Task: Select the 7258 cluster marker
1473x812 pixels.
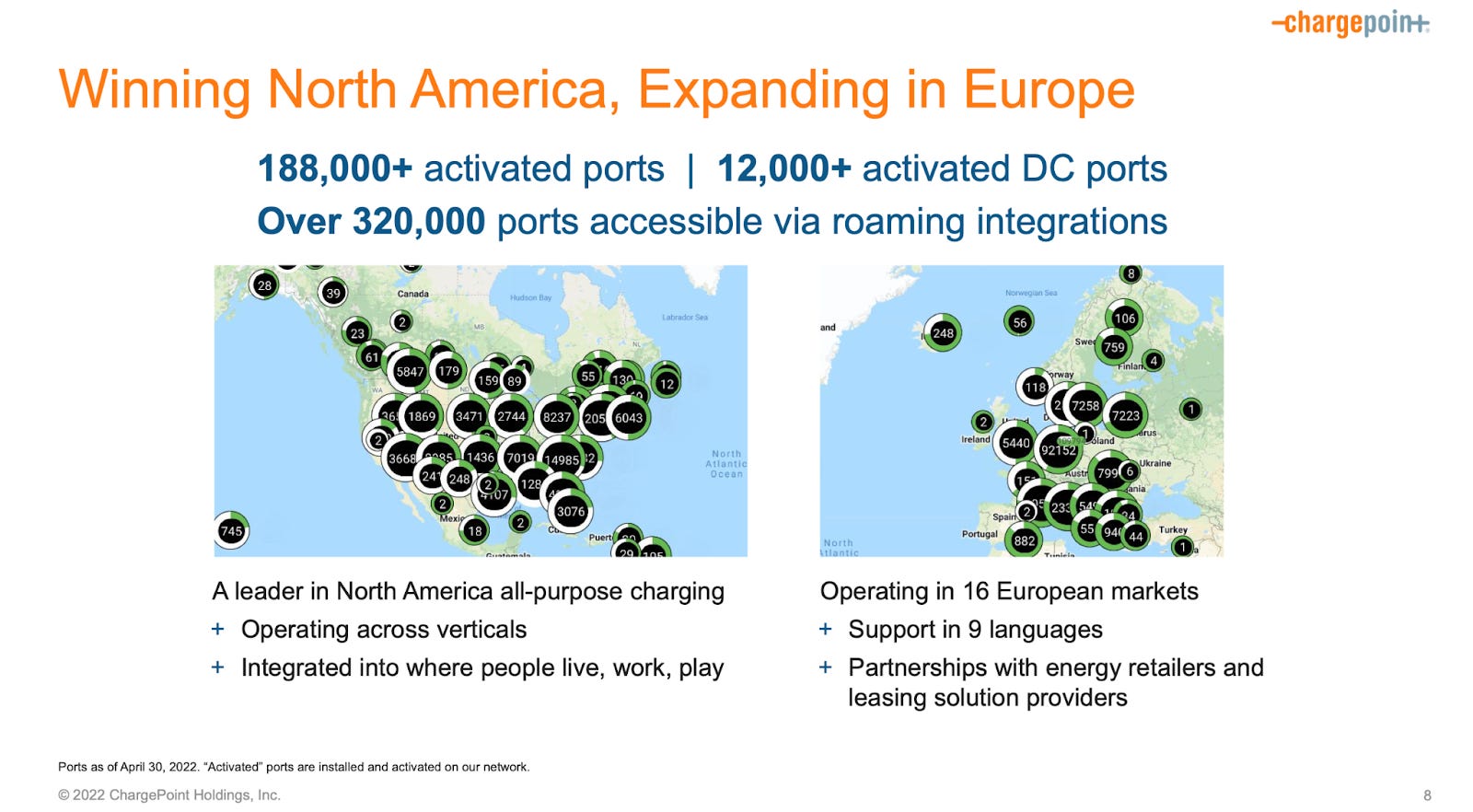Action: pyautogui.click(x=1085, y=405)
